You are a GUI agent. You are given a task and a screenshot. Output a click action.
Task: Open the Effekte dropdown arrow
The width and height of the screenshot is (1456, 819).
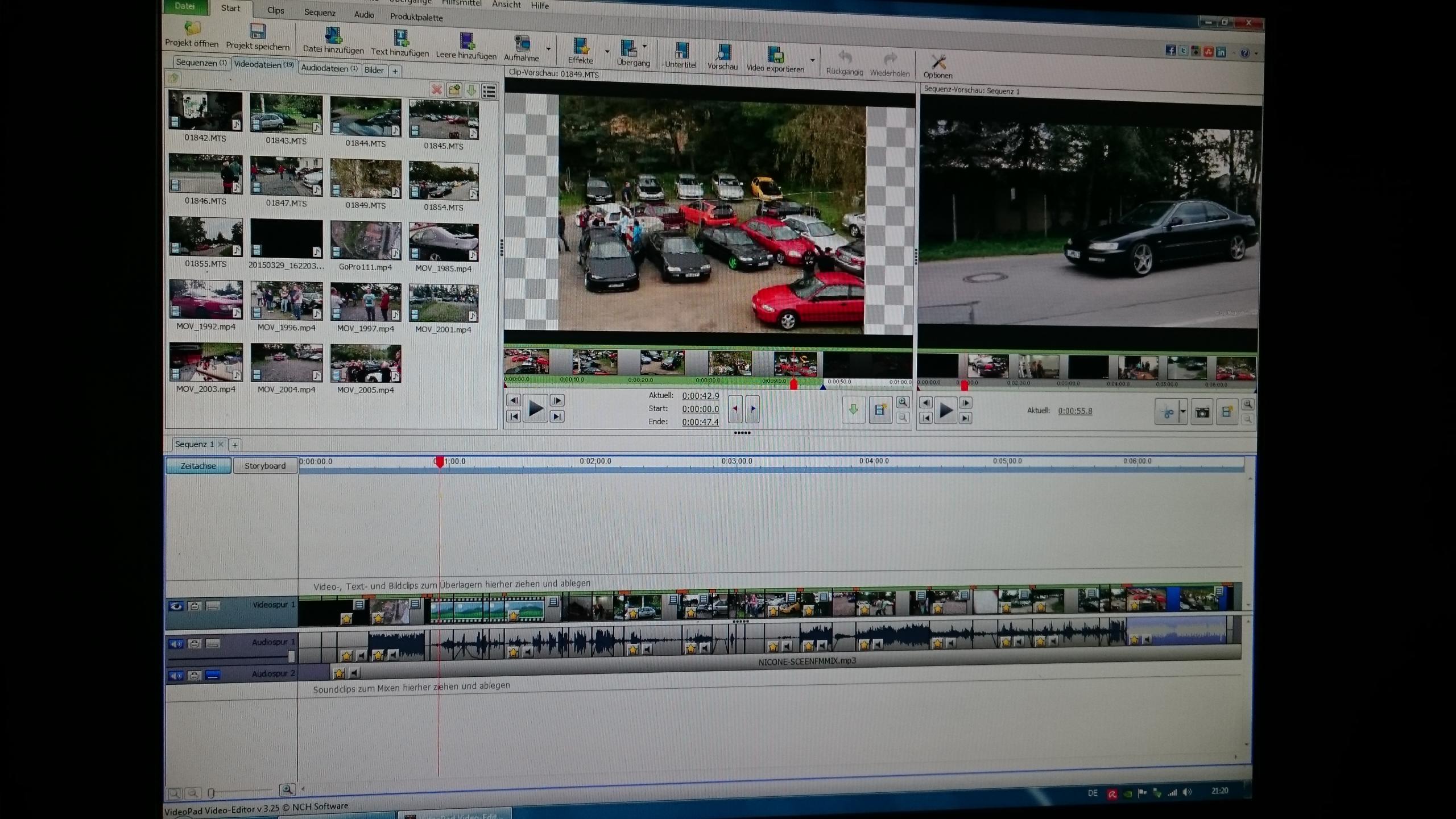point(607,51)
